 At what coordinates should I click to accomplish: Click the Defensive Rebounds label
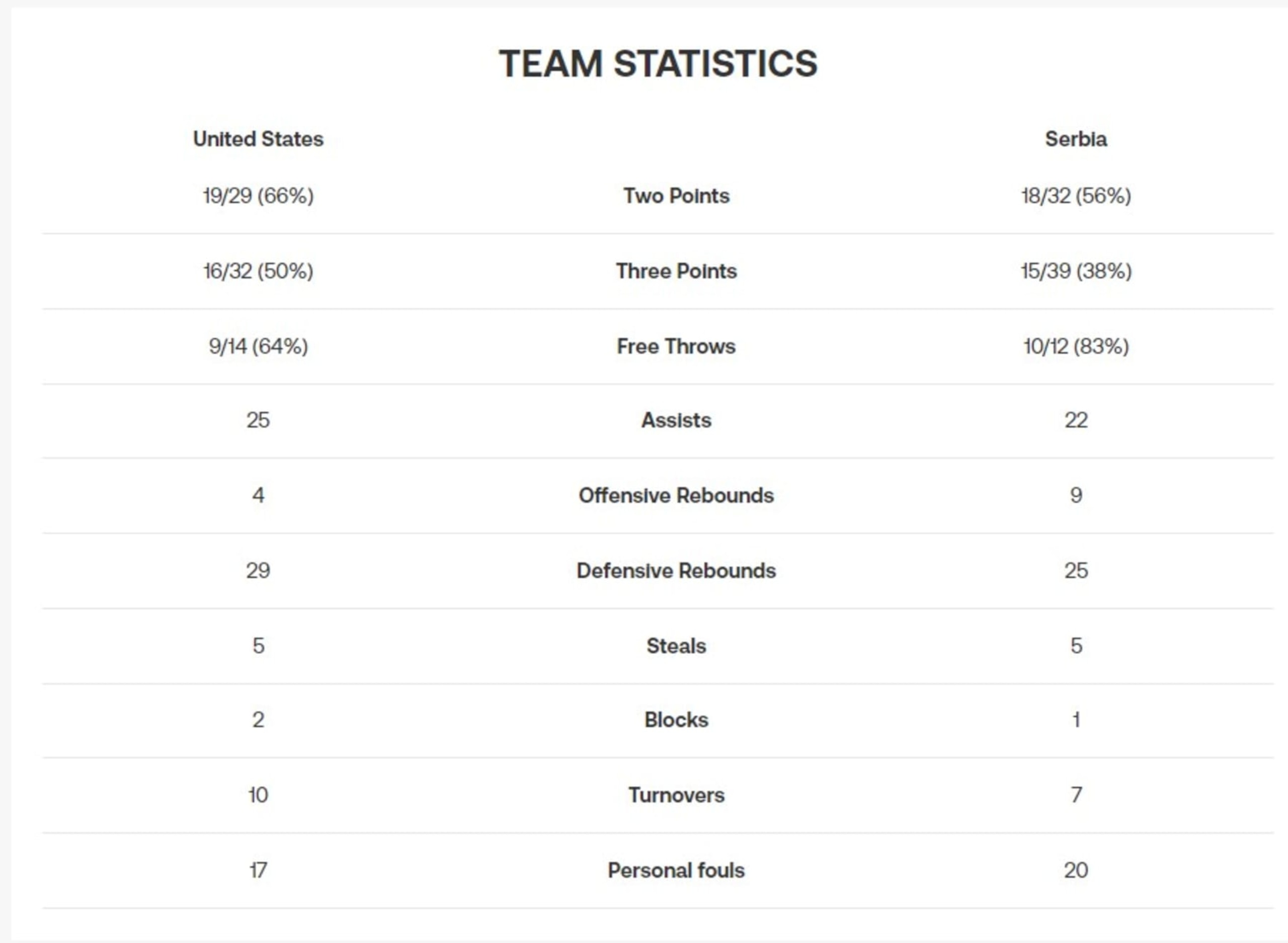[x=676, y=571]
